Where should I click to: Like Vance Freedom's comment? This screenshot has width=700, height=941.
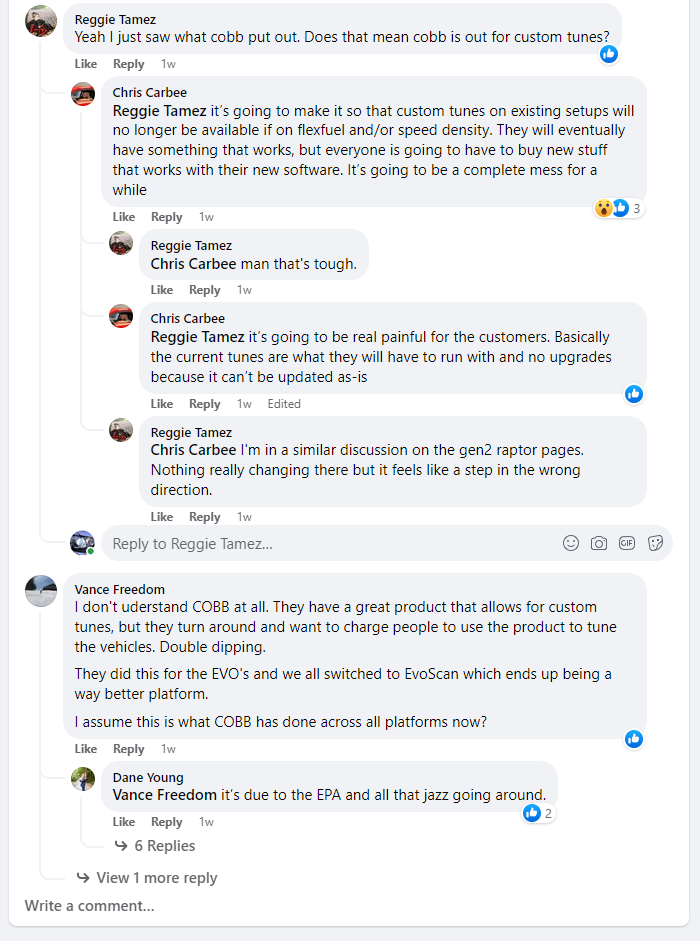coord(86,749)
